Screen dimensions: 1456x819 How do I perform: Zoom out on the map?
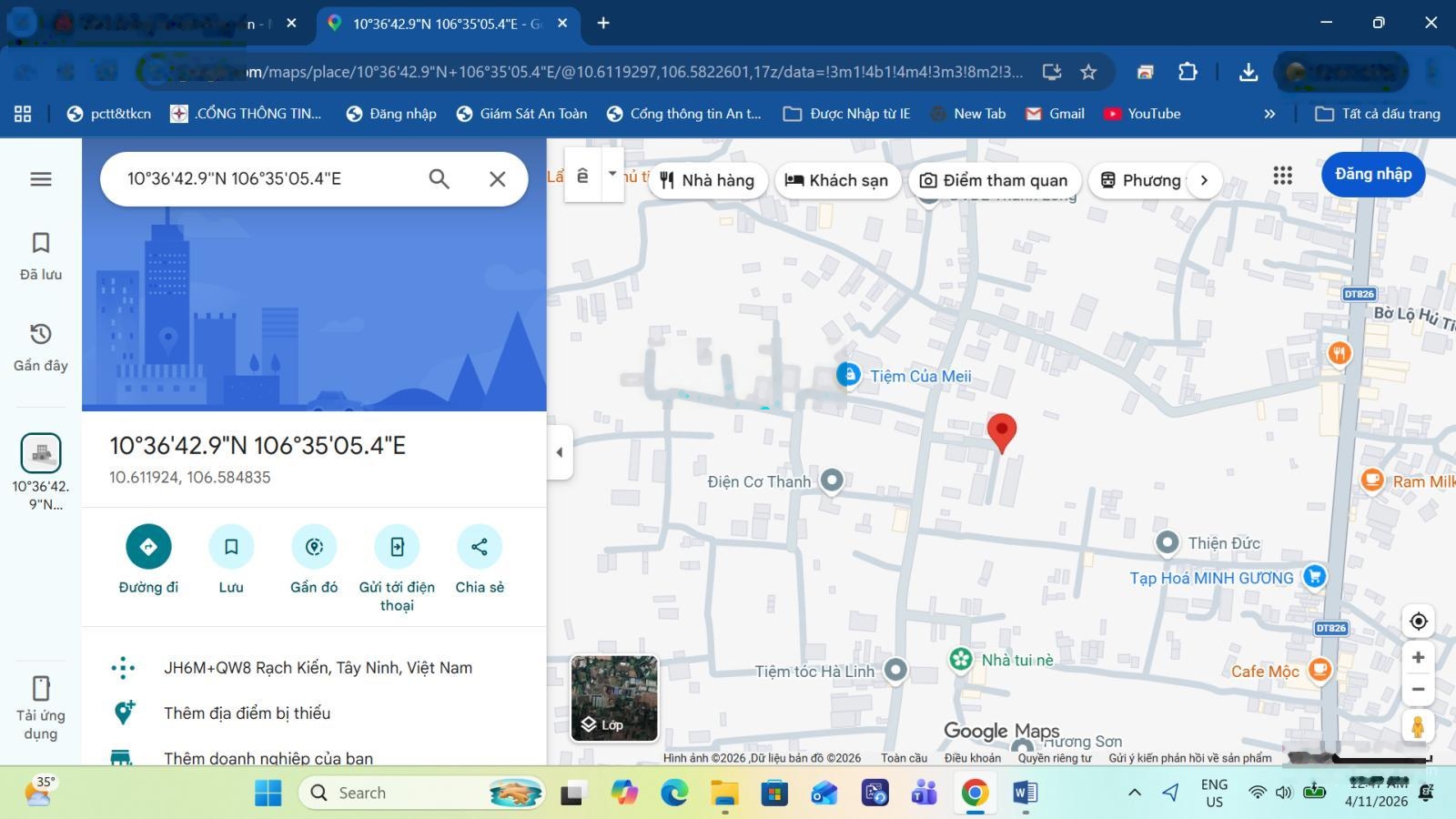(1418, 689)
